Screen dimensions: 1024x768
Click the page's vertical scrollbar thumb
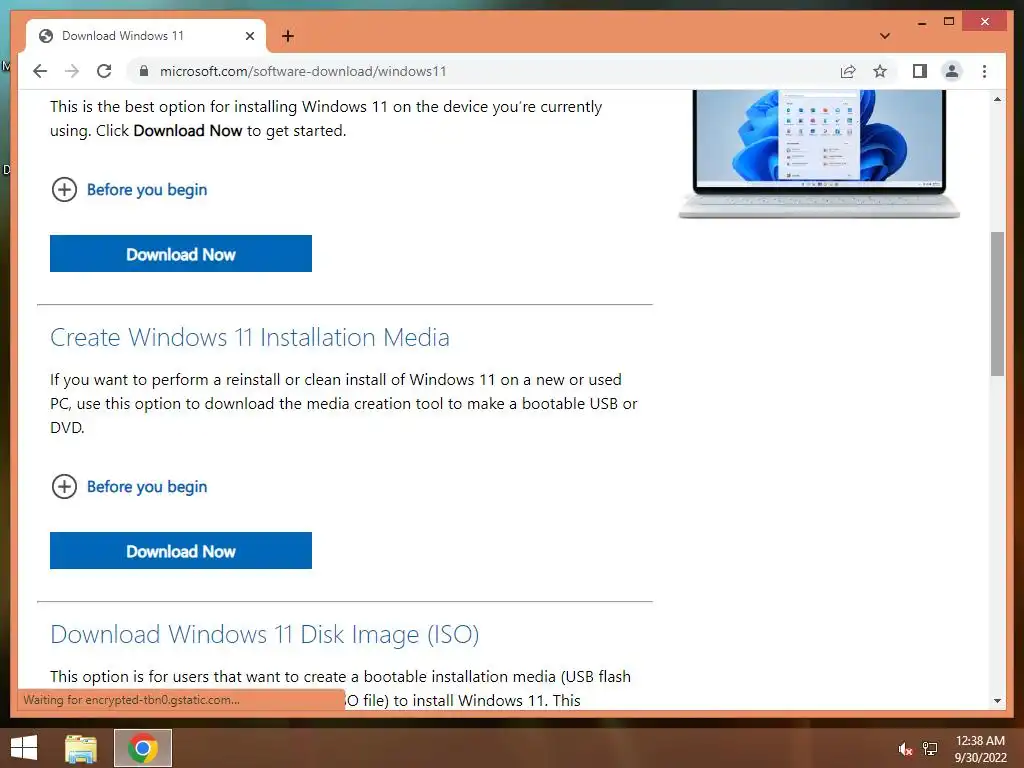point(997,304)
